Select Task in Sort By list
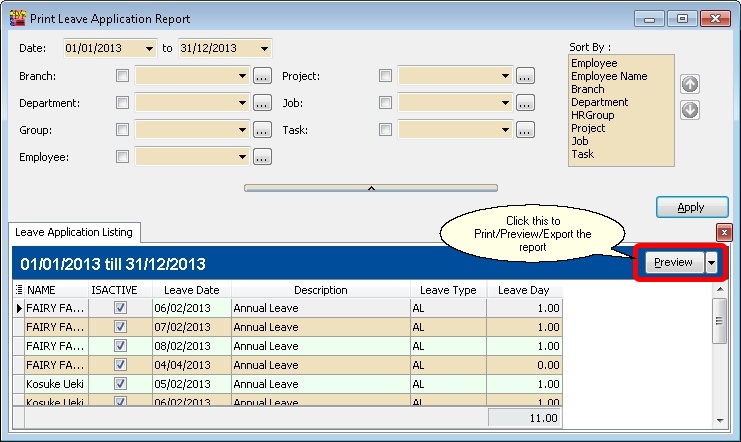The height and width of the screenshot is (442, 741). [582, 154]
